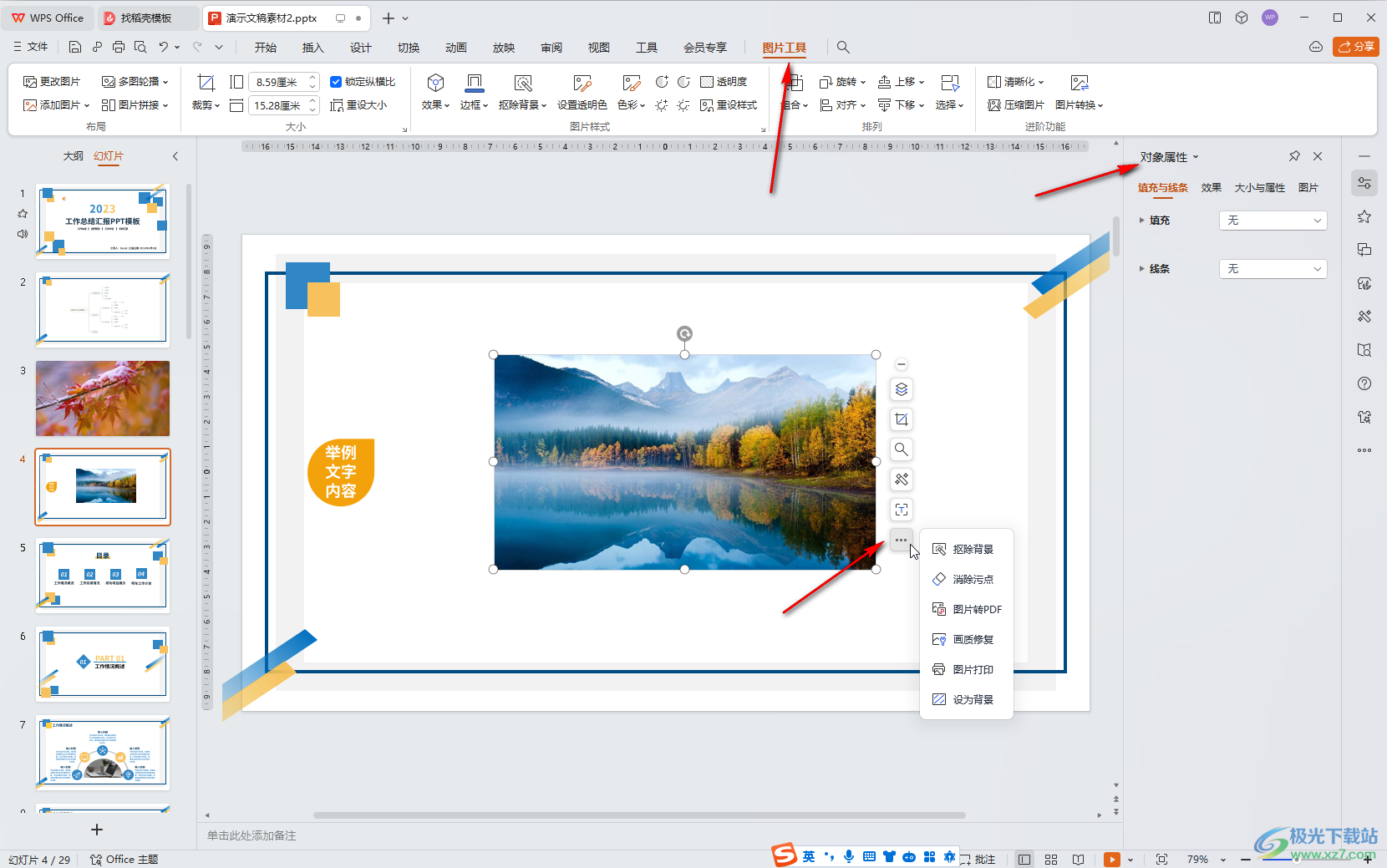This screenshot has height=868, width=1387.
Task: Toggle the notes comments button in status bar
Action: 978,859
